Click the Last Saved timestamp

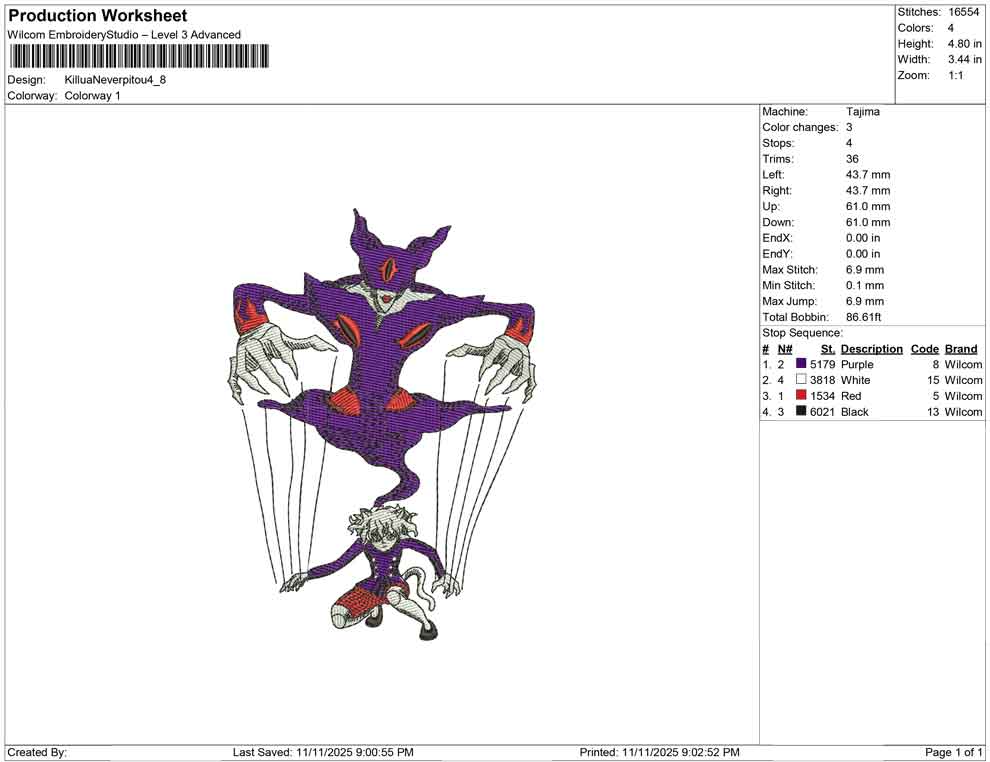323,752
